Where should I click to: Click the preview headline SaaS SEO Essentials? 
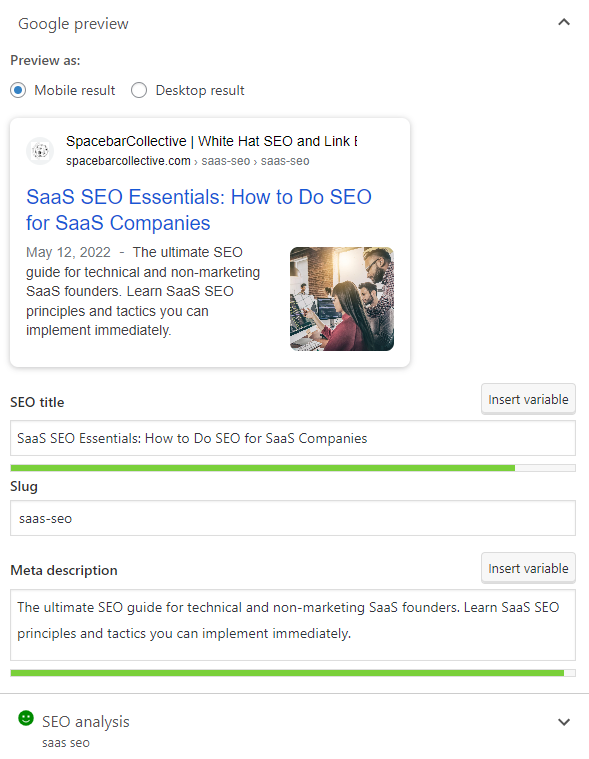tap(199, 210)
